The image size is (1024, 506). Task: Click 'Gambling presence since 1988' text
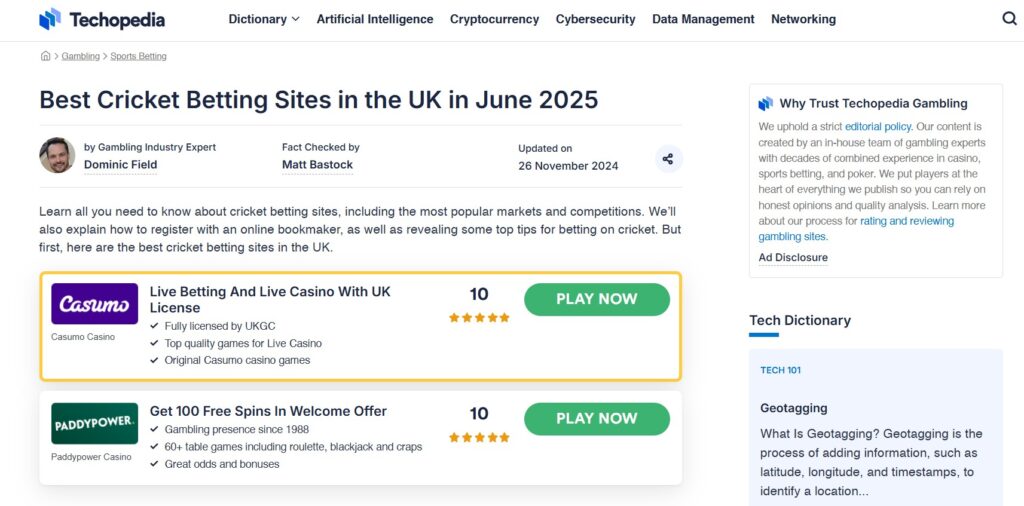237,430
